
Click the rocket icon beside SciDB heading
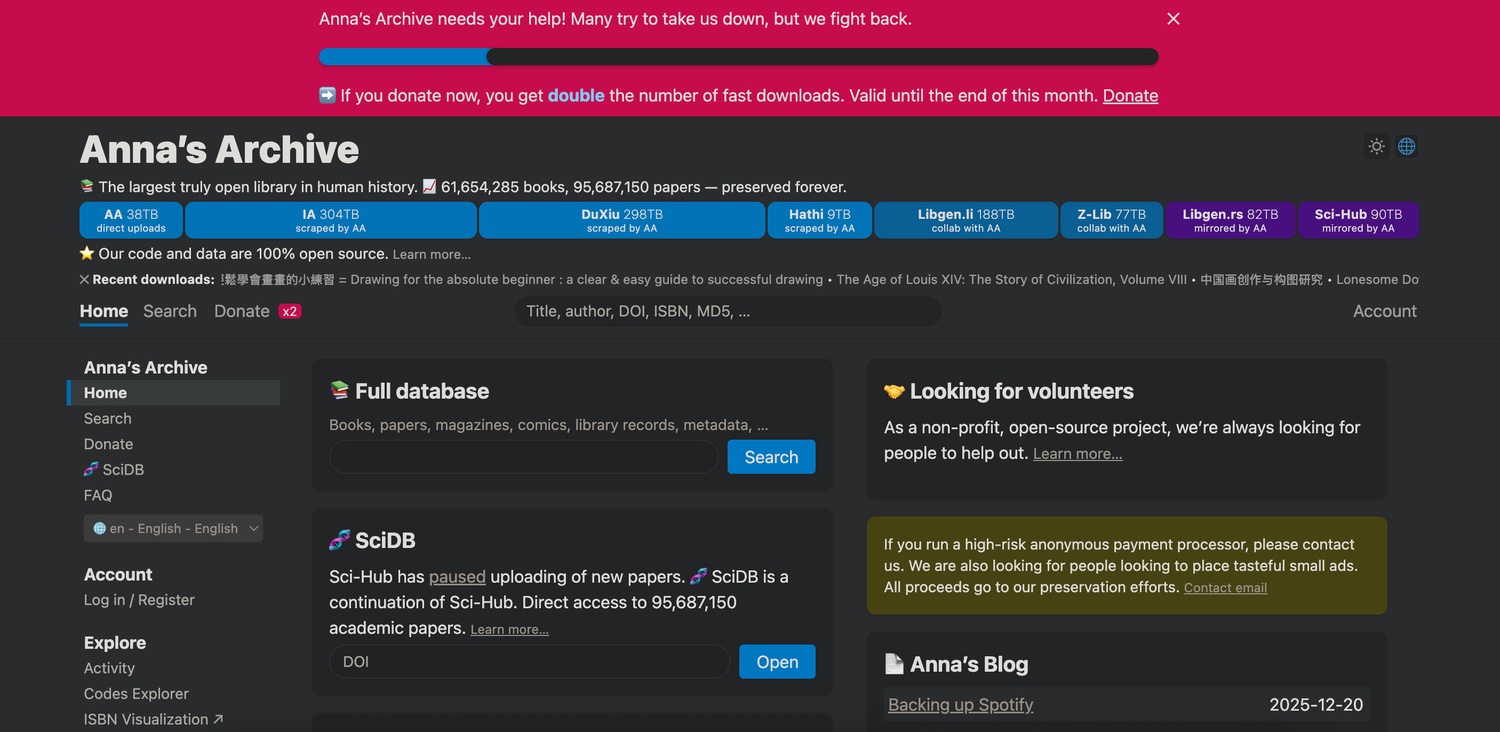(x=339, y=539)
